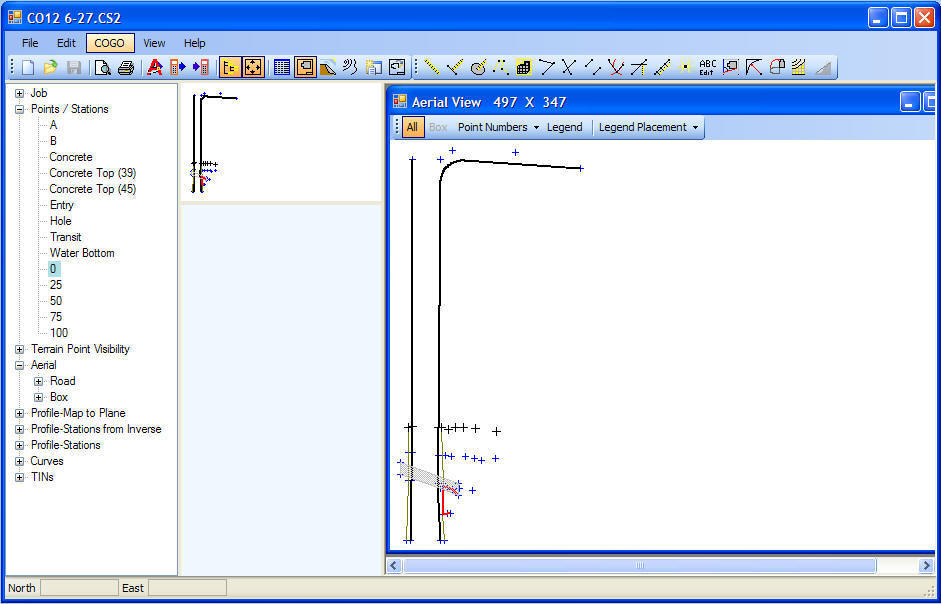Expand the Terrain Point Visibility node
The width and height of the screenshot is (941, 604).
(20, 349)
